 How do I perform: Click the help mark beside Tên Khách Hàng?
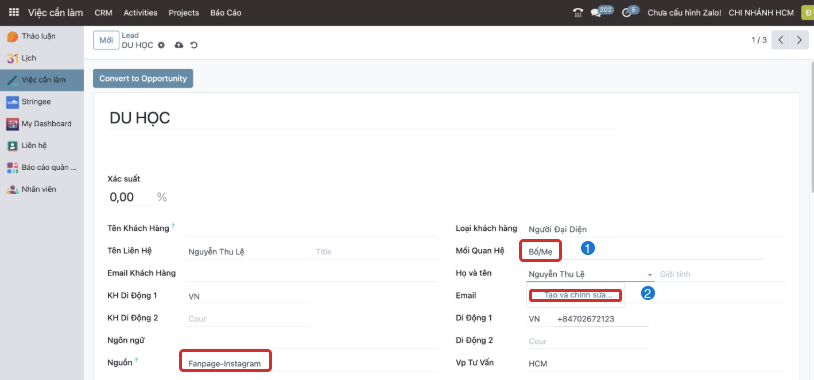point(173,226)
